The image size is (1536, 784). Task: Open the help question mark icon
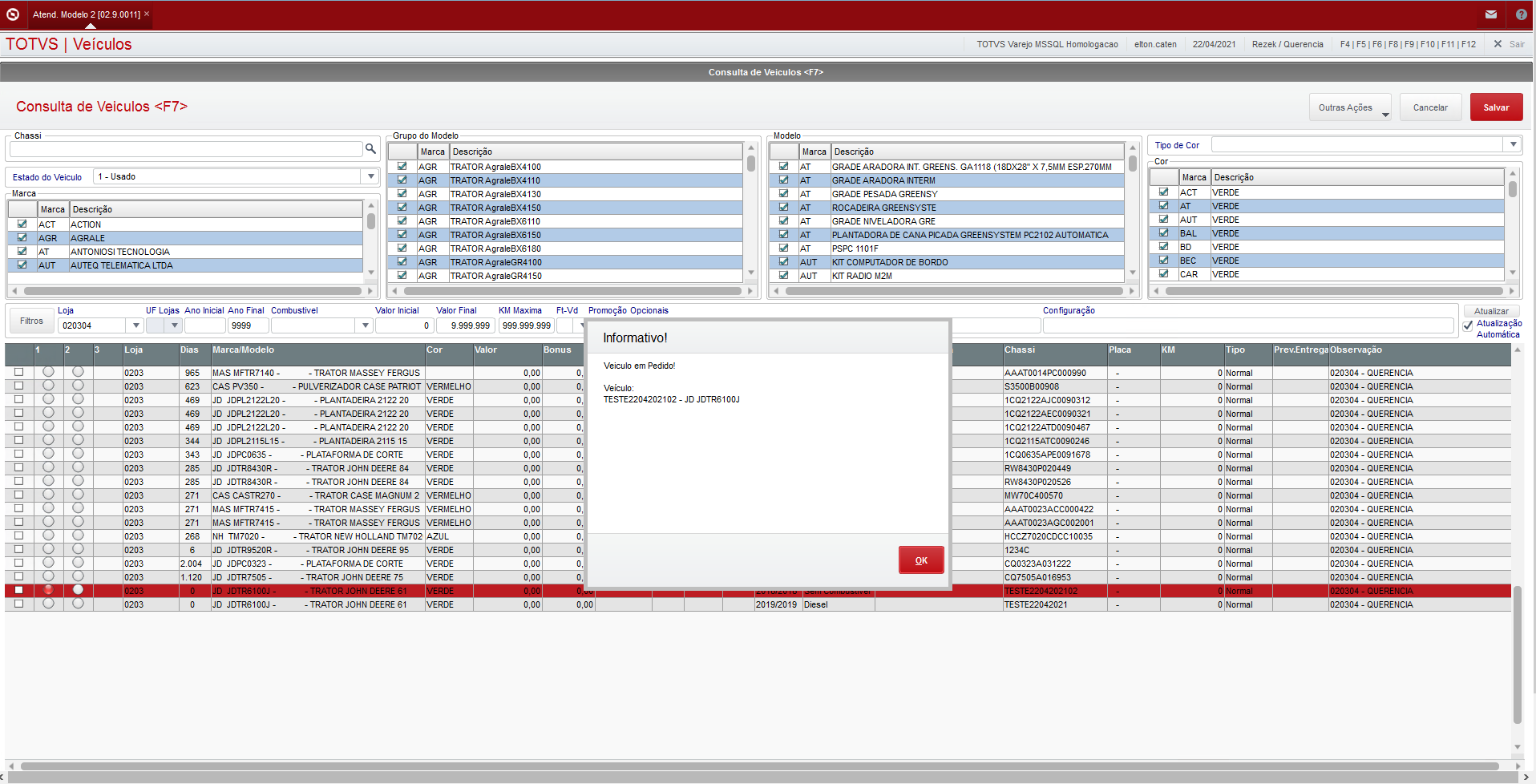pyautogui.click(x=1522, y=14)
